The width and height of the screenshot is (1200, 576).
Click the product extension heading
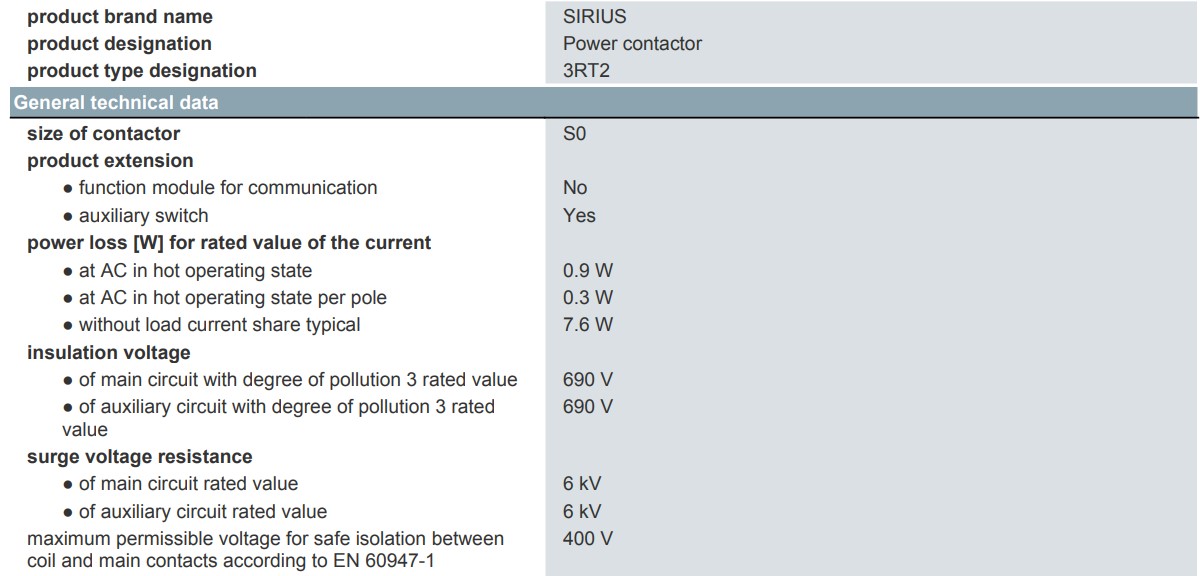pos(110,161)
